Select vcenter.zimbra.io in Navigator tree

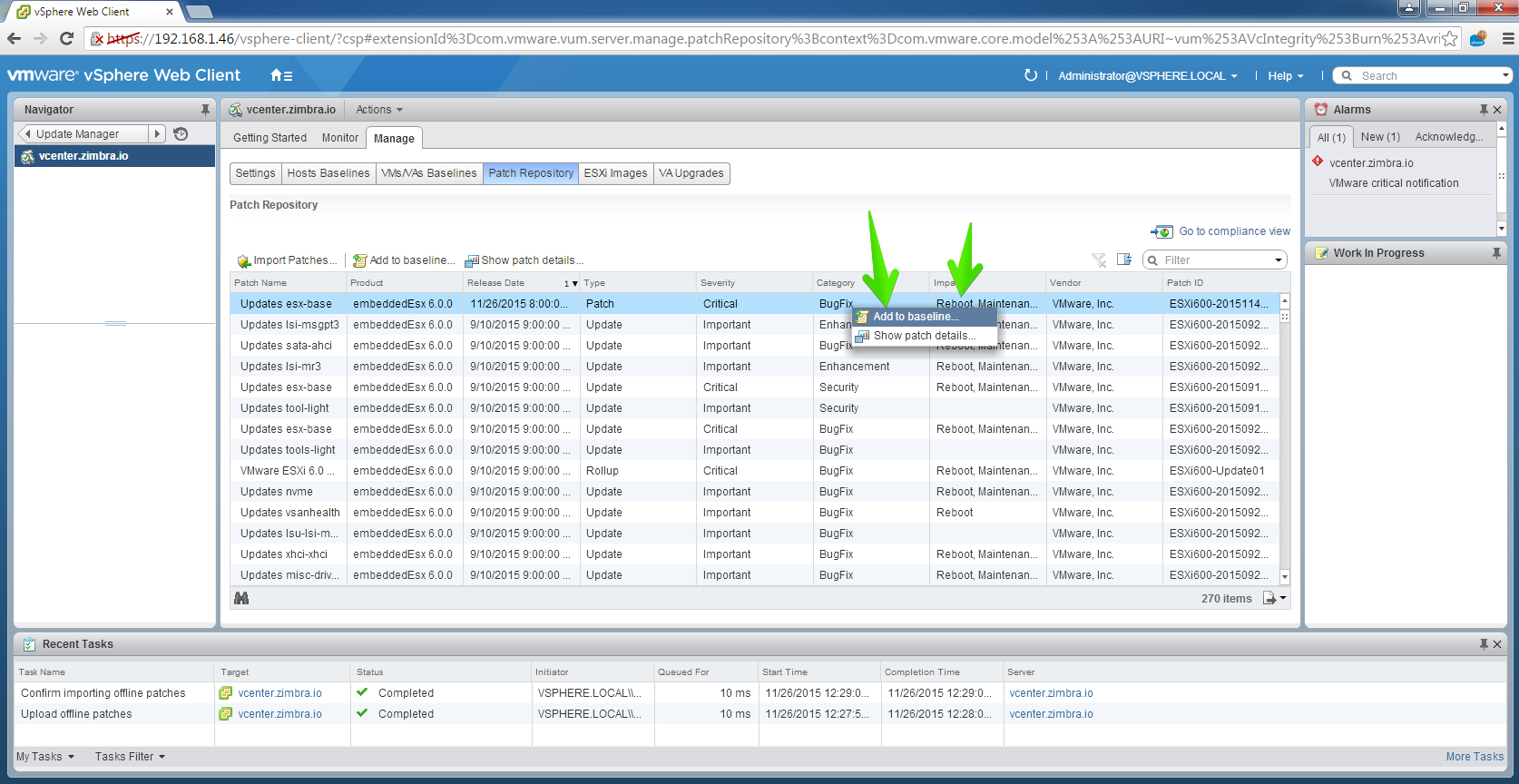click(115, 156)
